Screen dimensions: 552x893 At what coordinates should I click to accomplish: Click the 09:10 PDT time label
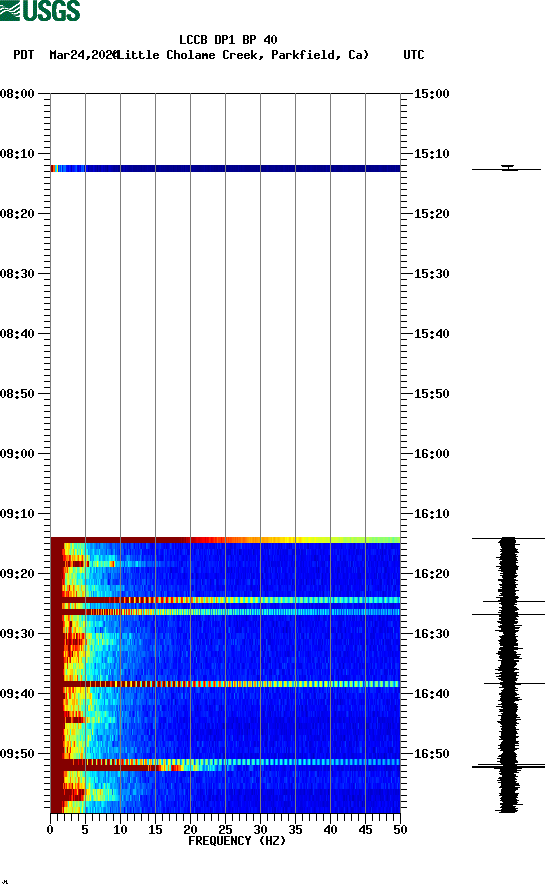[17, 514]
